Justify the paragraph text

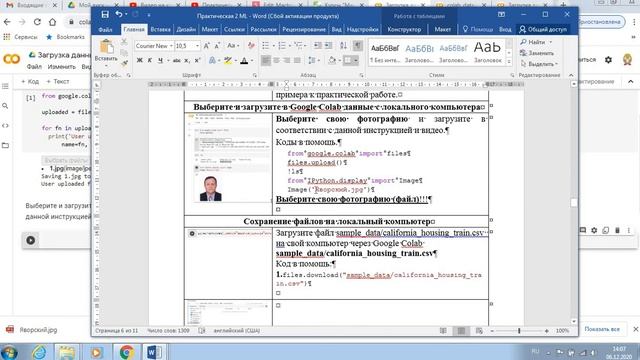pyautogui.click(x=297, y=60)
